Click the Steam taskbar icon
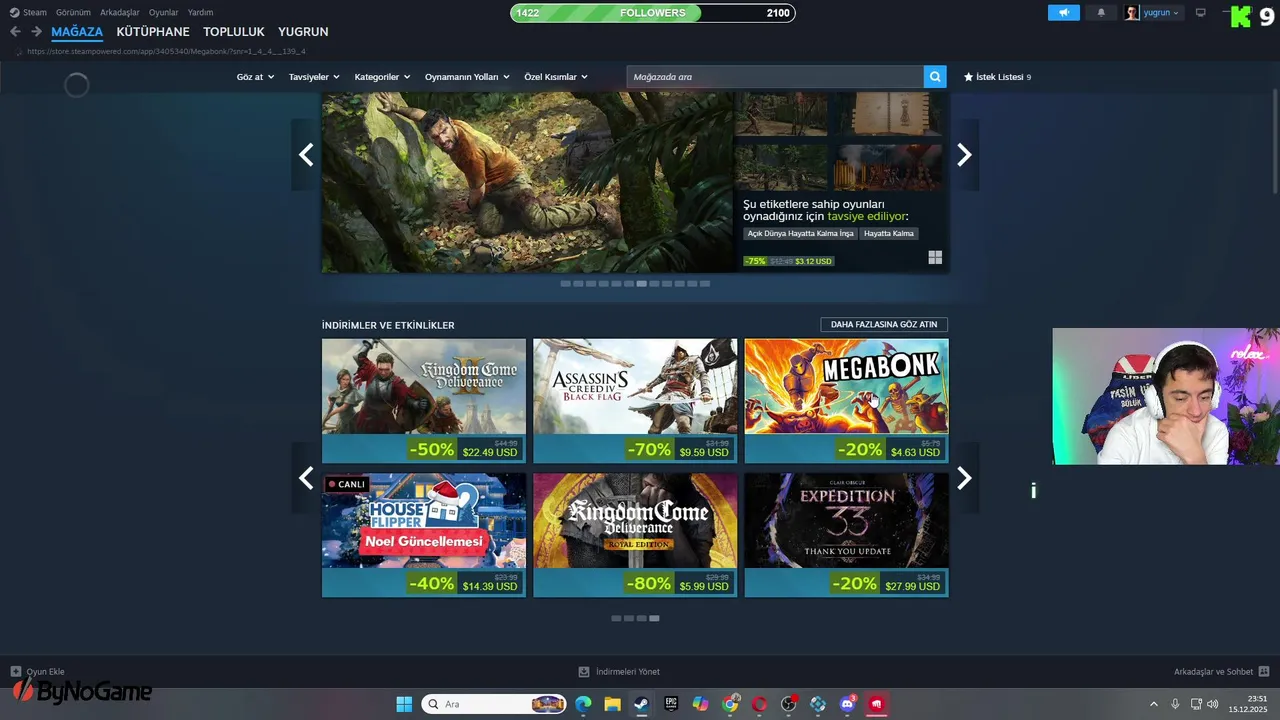The image size is (1280, 720). coord(641,704)
